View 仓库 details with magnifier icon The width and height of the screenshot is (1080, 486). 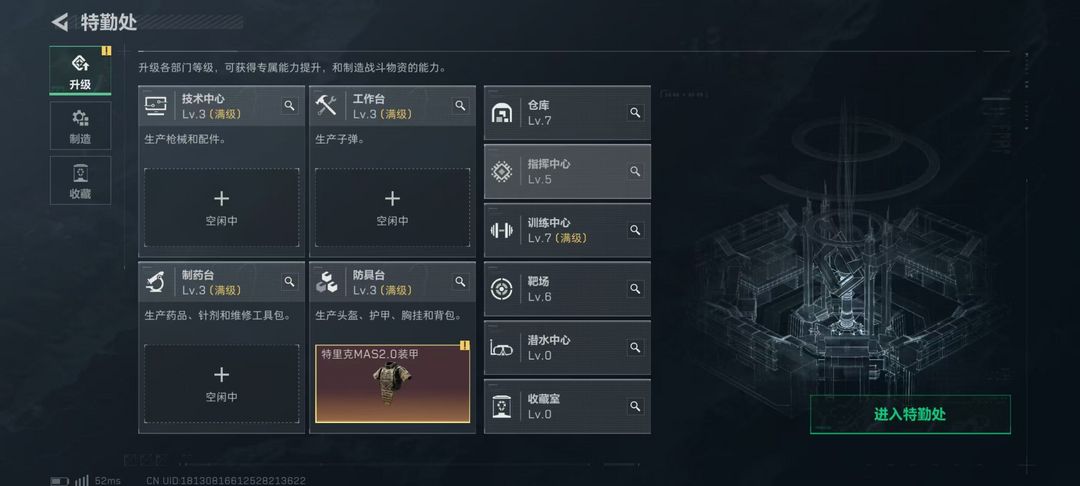635,113
